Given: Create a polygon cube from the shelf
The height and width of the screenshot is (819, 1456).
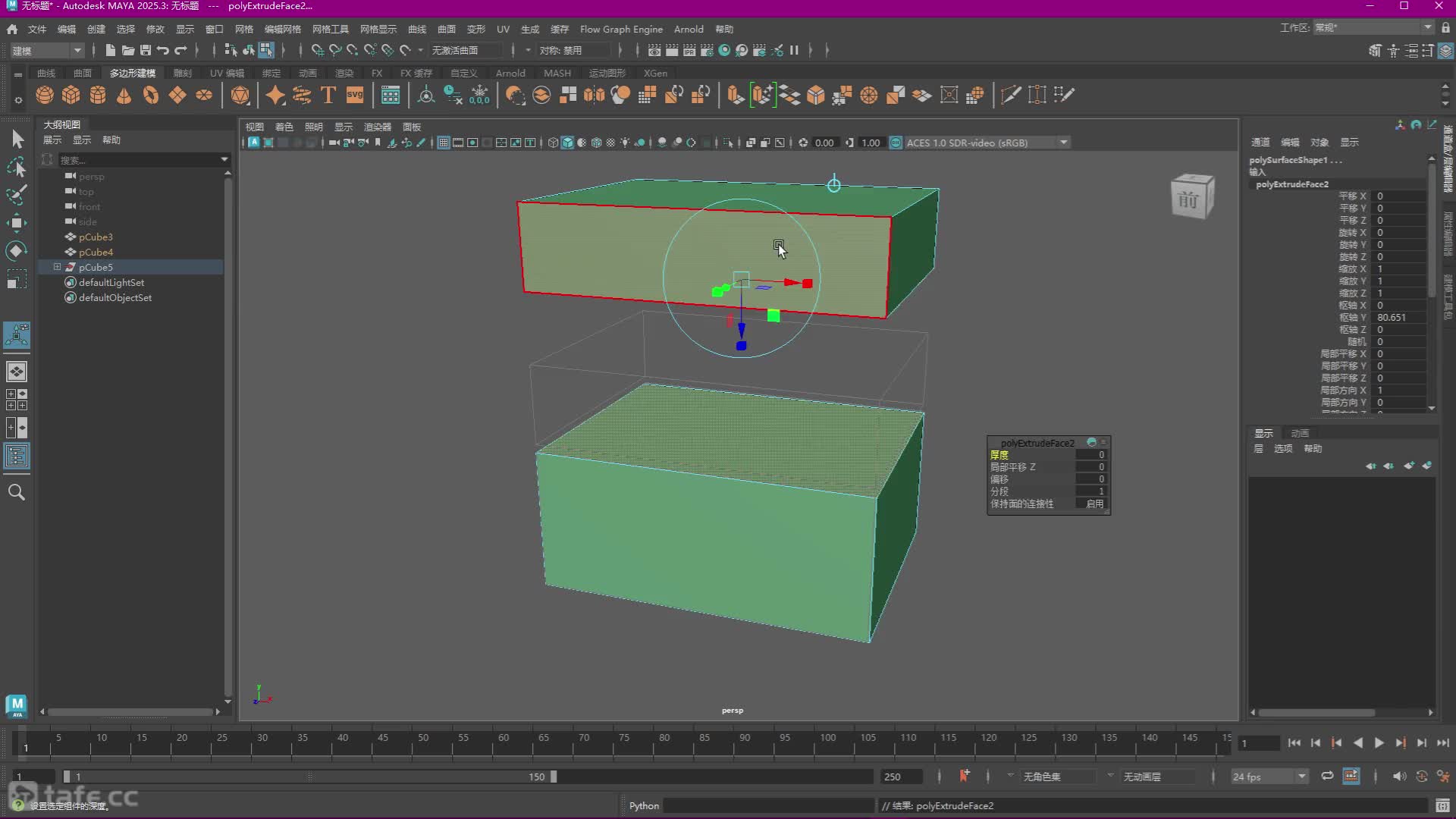Looking at the screenshot, I should tap(71, 95).
